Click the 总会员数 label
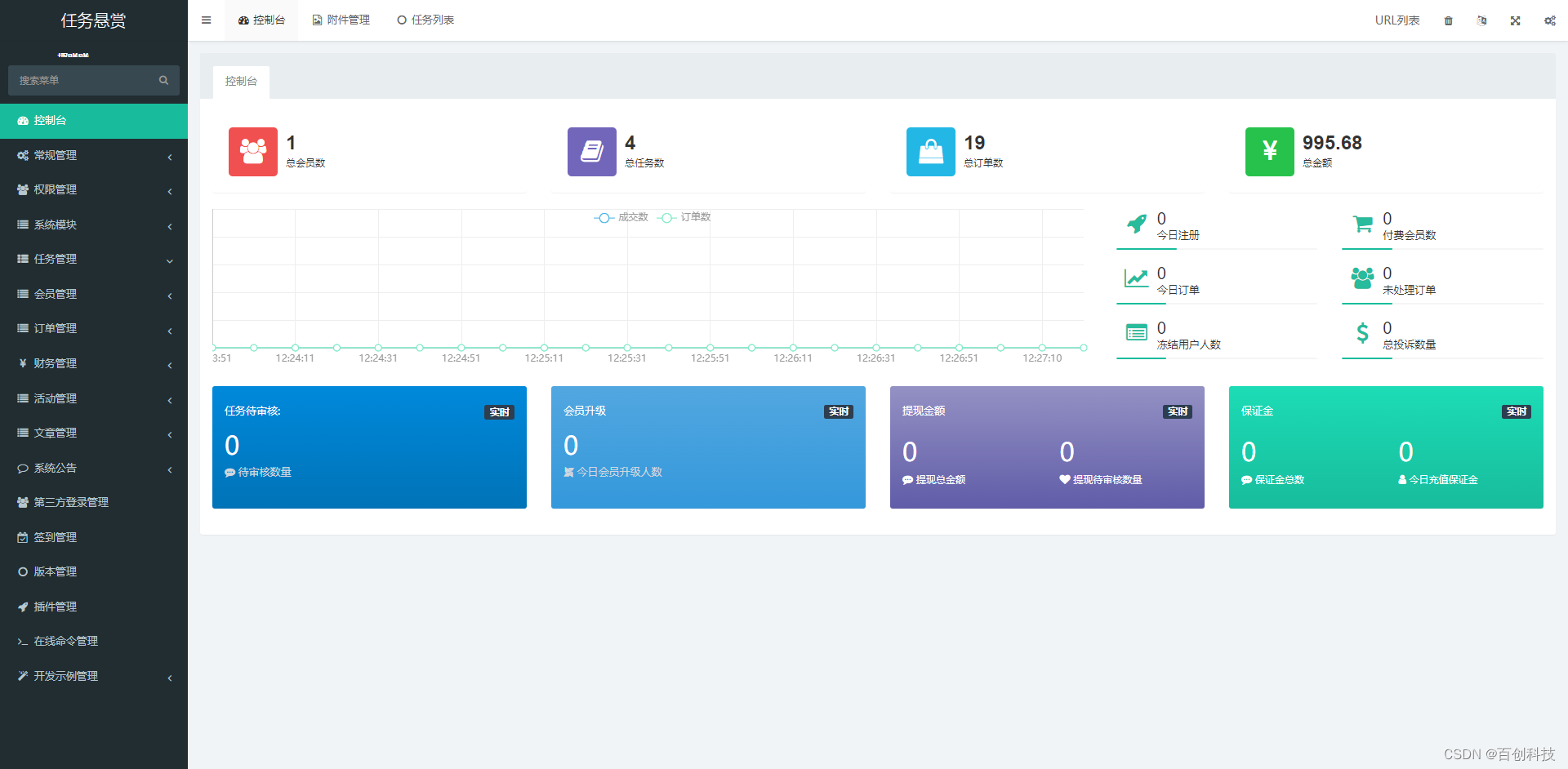Image resolution: width=1568 pixels, height=769 pixels. pyautogui.click(x=305, y=163)
